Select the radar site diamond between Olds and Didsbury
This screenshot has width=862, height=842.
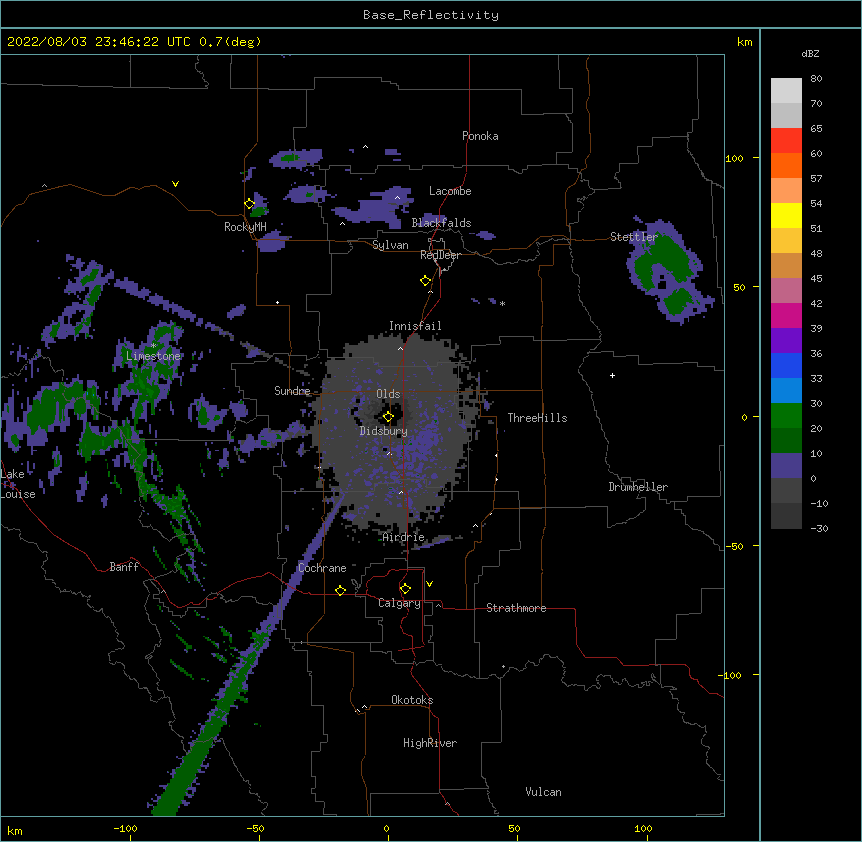coord(389,417)
